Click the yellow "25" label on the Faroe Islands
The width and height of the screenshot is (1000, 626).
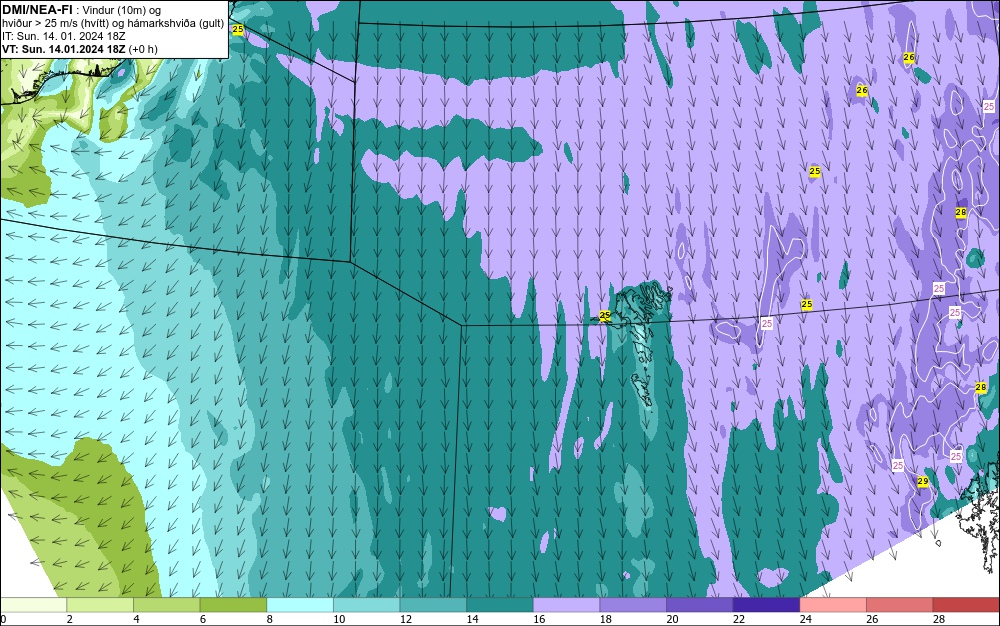605,315
